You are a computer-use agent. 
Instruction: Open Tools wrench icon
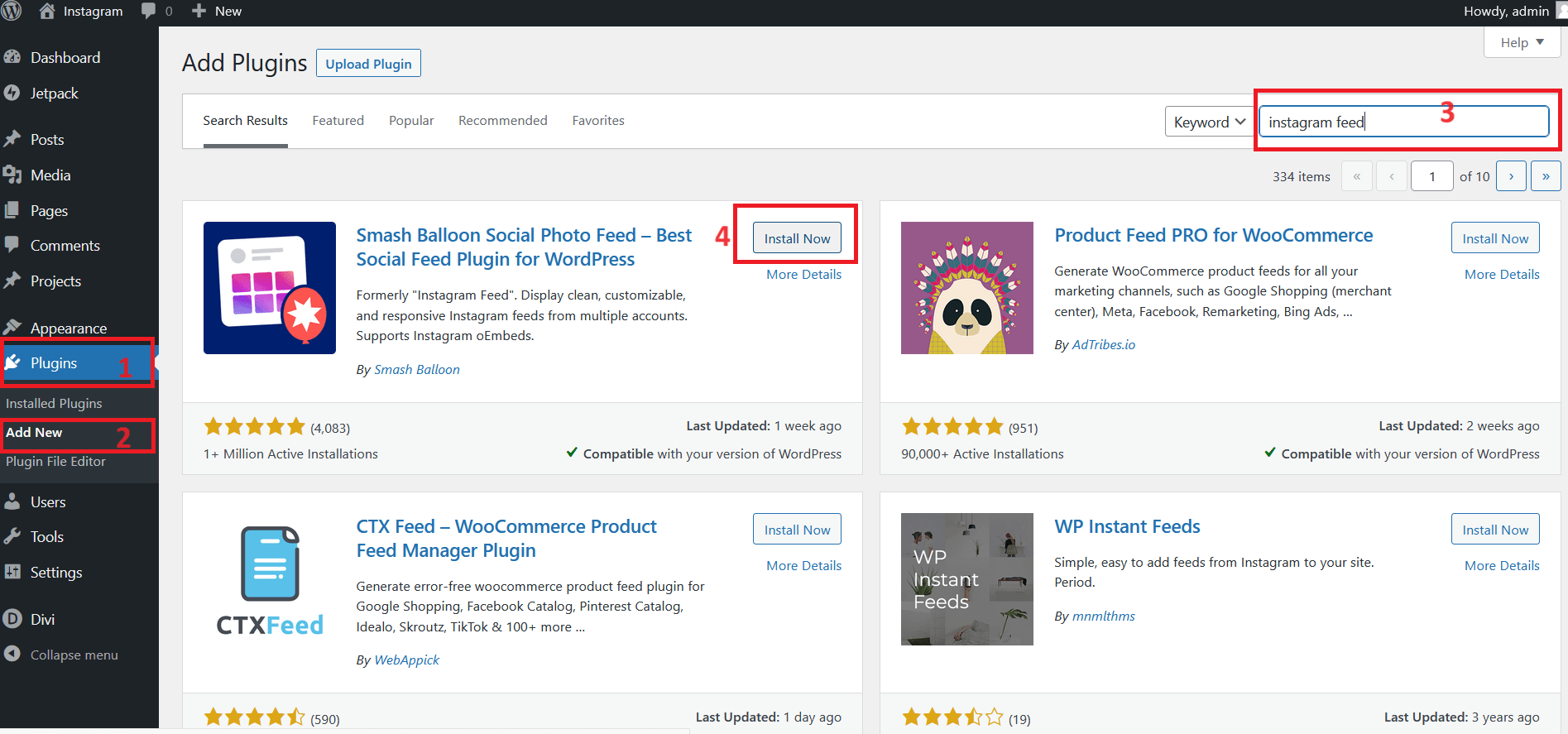[12, 536]
